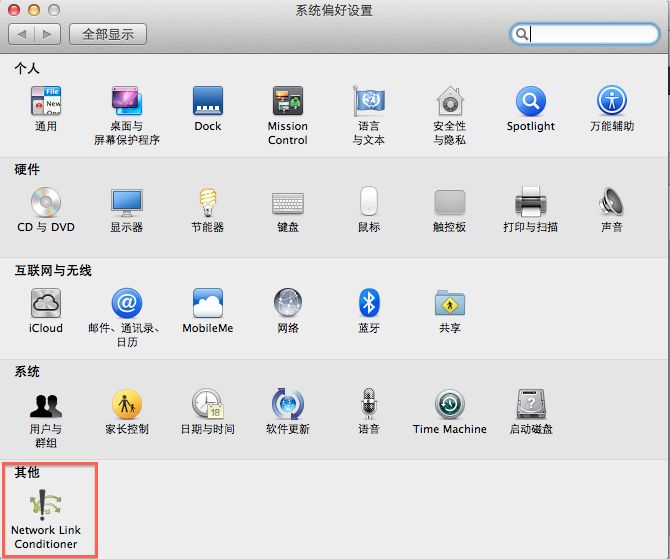
Task: Go back with the left arrow button
Action: click(x=21, y=34)
